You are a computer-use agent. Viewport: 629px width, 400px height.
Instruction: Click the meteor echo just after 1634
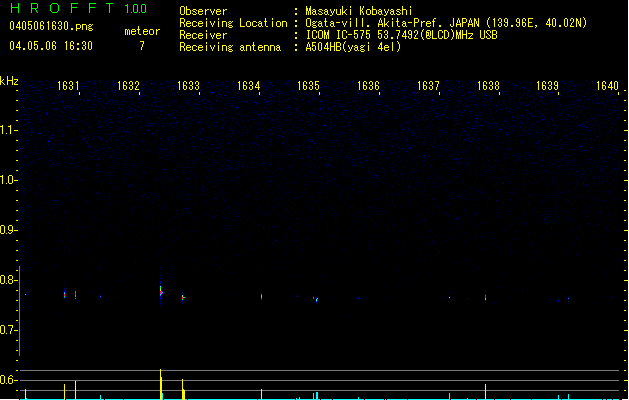[262, 296]
